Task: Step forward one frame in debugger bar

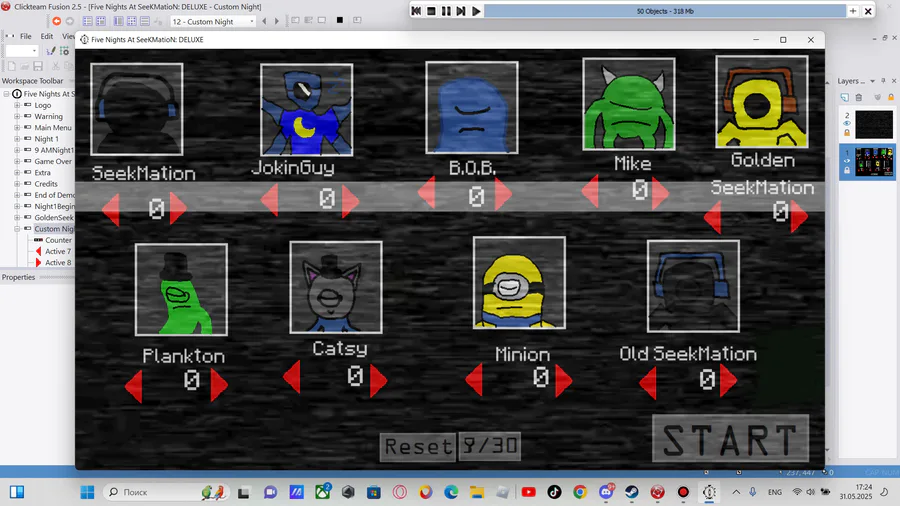Action: [x=461, y=11]
